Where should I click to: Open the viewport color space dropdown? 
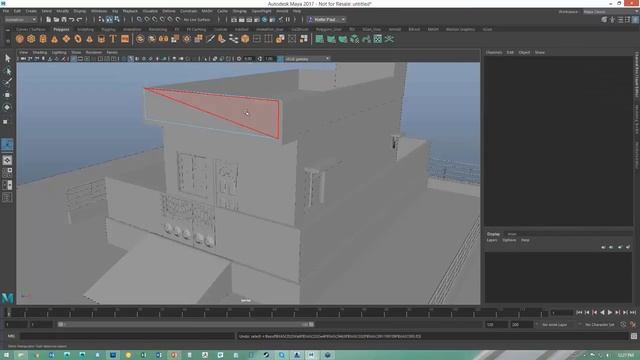[307, 59]
